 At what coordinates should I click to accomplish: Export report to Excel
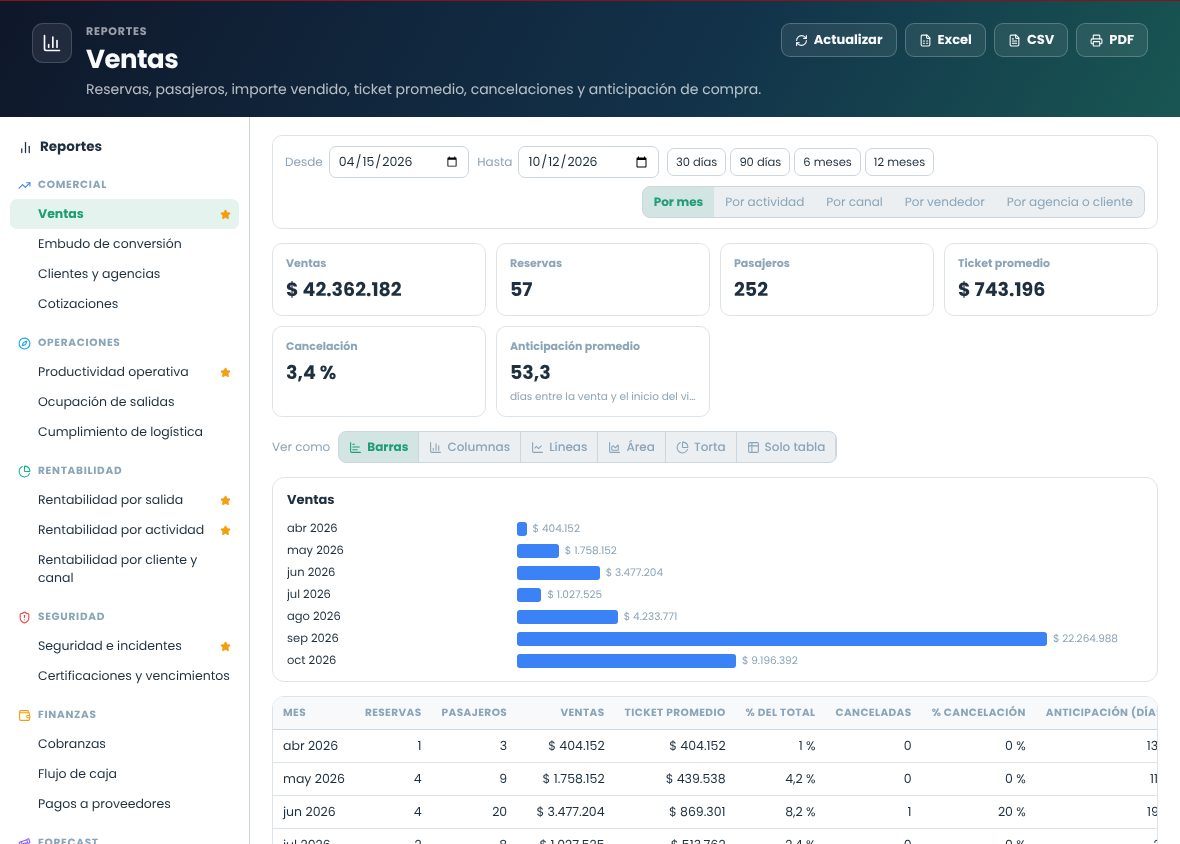[x=945, y=40]
